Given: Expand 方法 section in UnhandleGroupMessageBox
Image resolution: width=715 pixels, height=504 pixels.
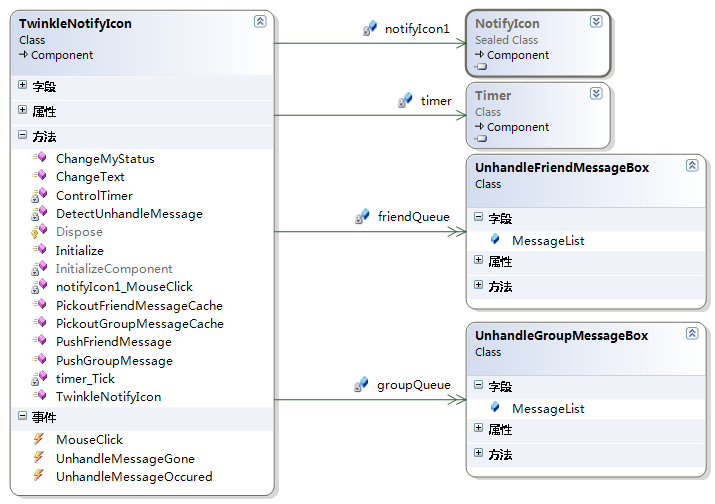Looking at the screenshot, I should click(478, 454).
